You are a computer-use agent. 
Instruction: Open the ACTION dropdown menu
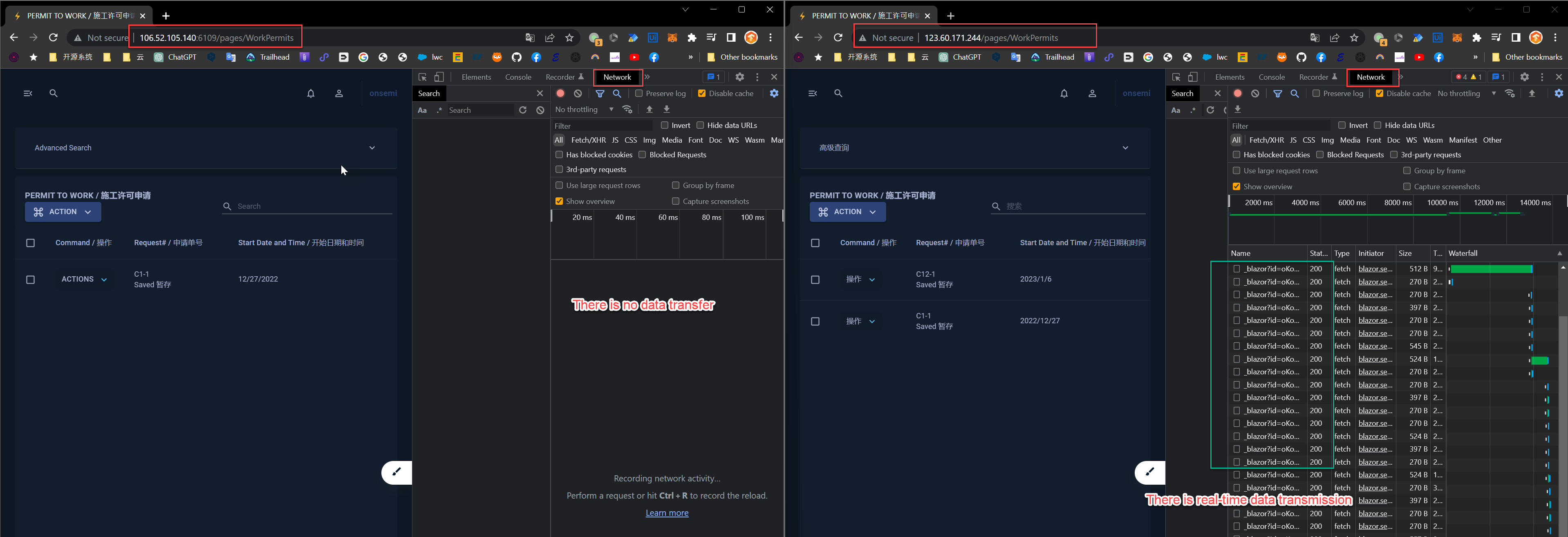63,211
